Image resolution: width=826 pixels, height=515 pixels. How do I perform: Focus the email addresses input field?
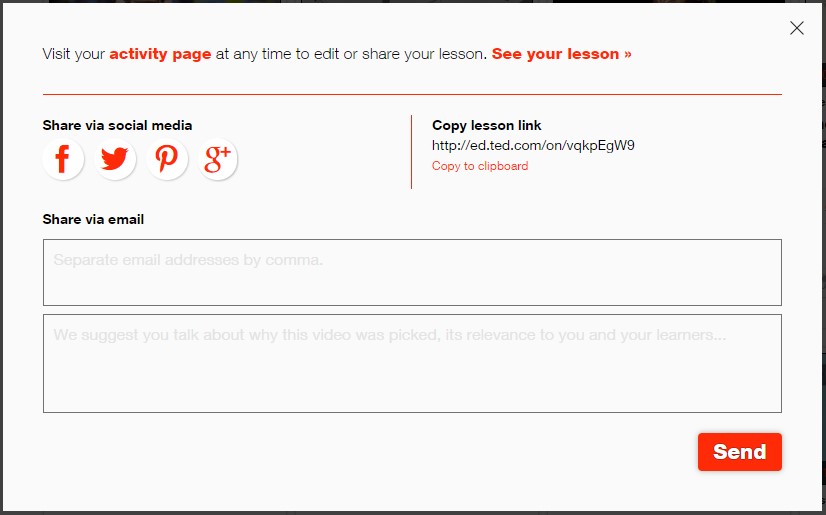412,272
